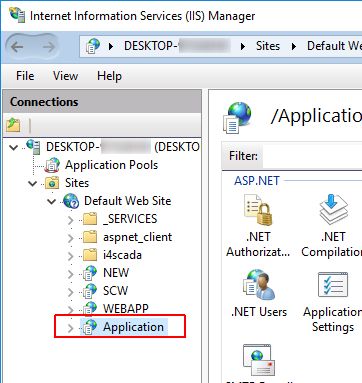Open dropdown arrow after DESKTOP breadcrumb
This screenshot has height=383, width=362.
(x=243, y=46)
